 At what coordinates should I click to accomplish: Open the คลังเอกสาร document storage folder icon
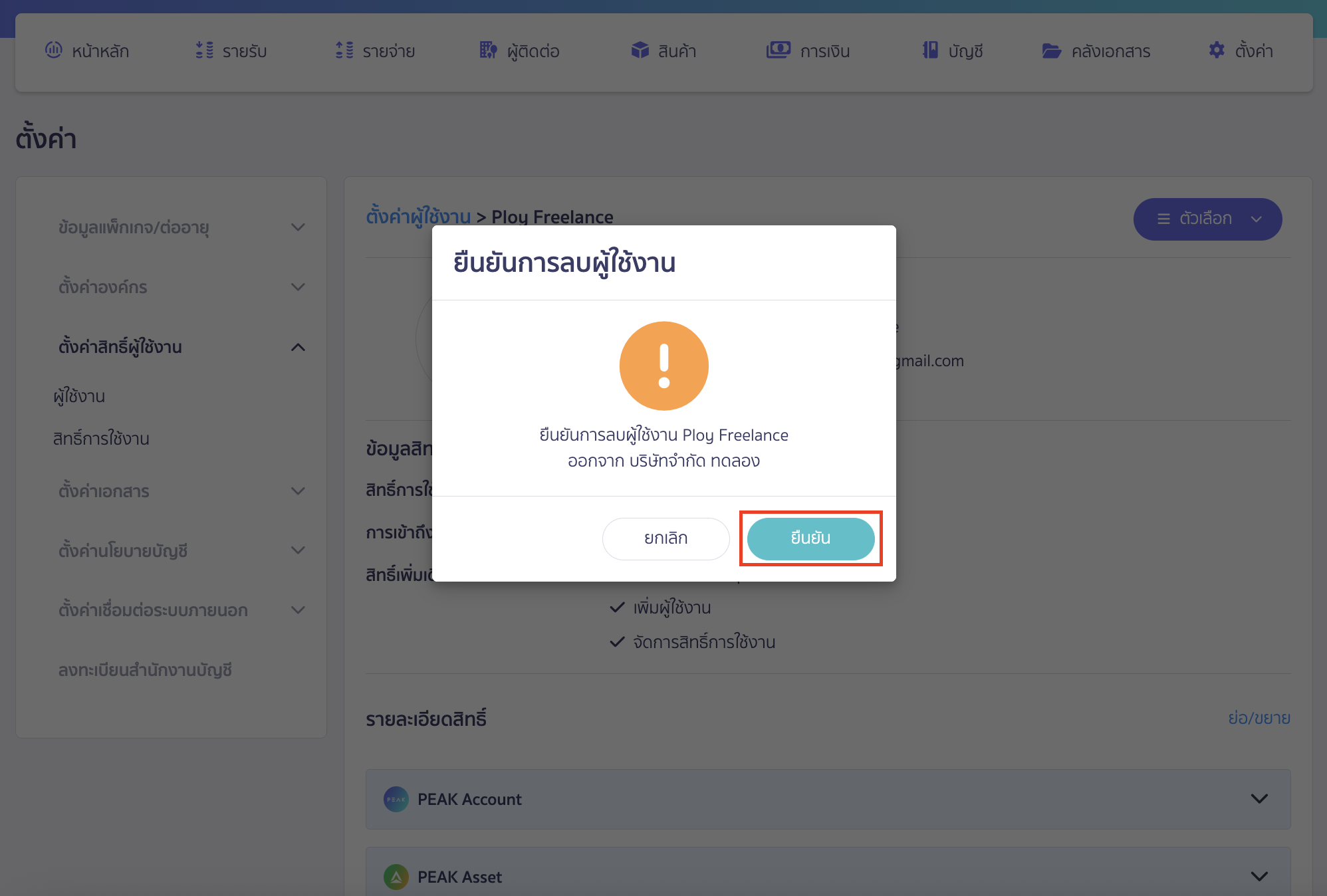coord(1051,51)
